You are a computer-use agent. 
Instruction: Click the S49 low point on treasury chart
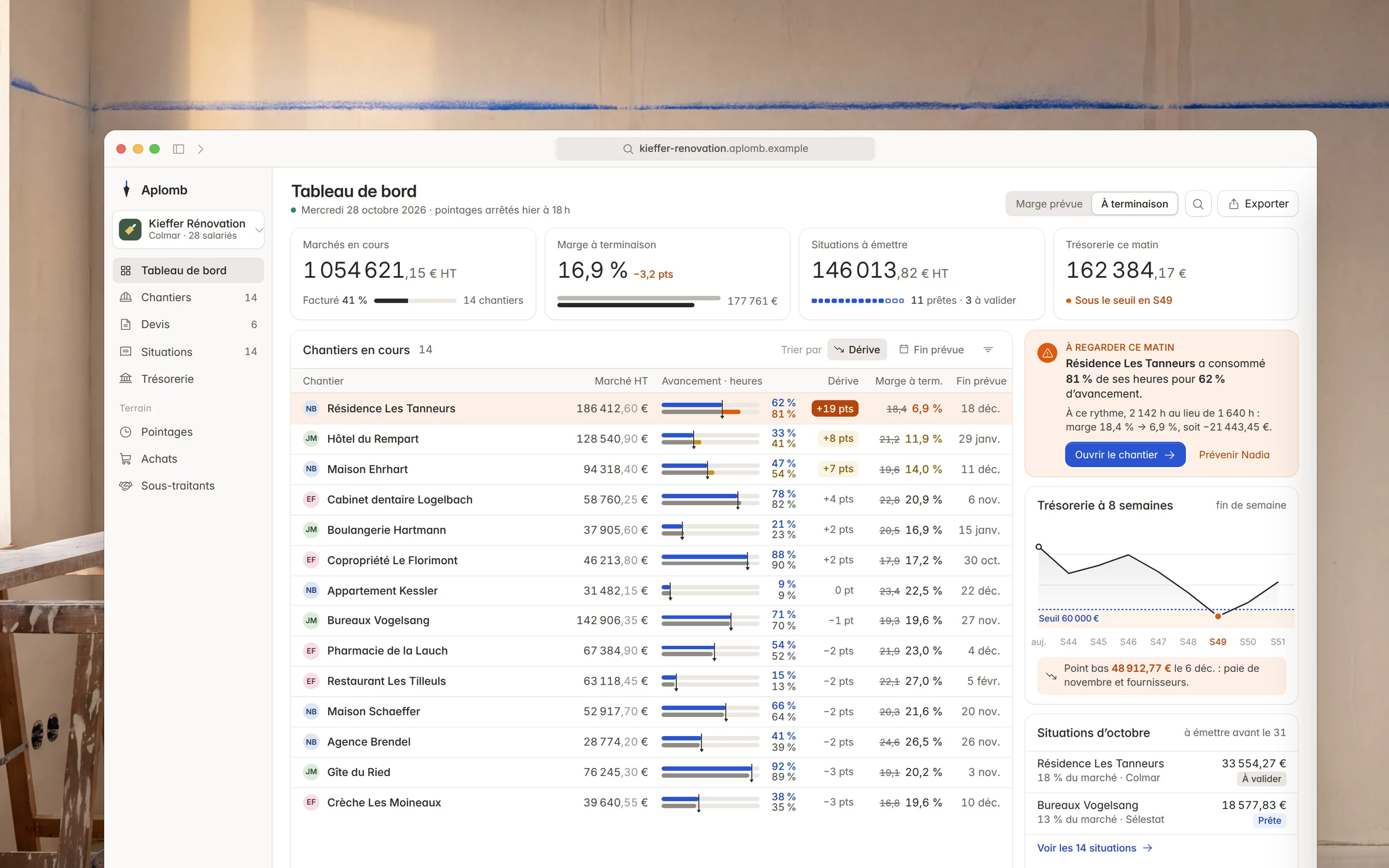pos(1218,616)
